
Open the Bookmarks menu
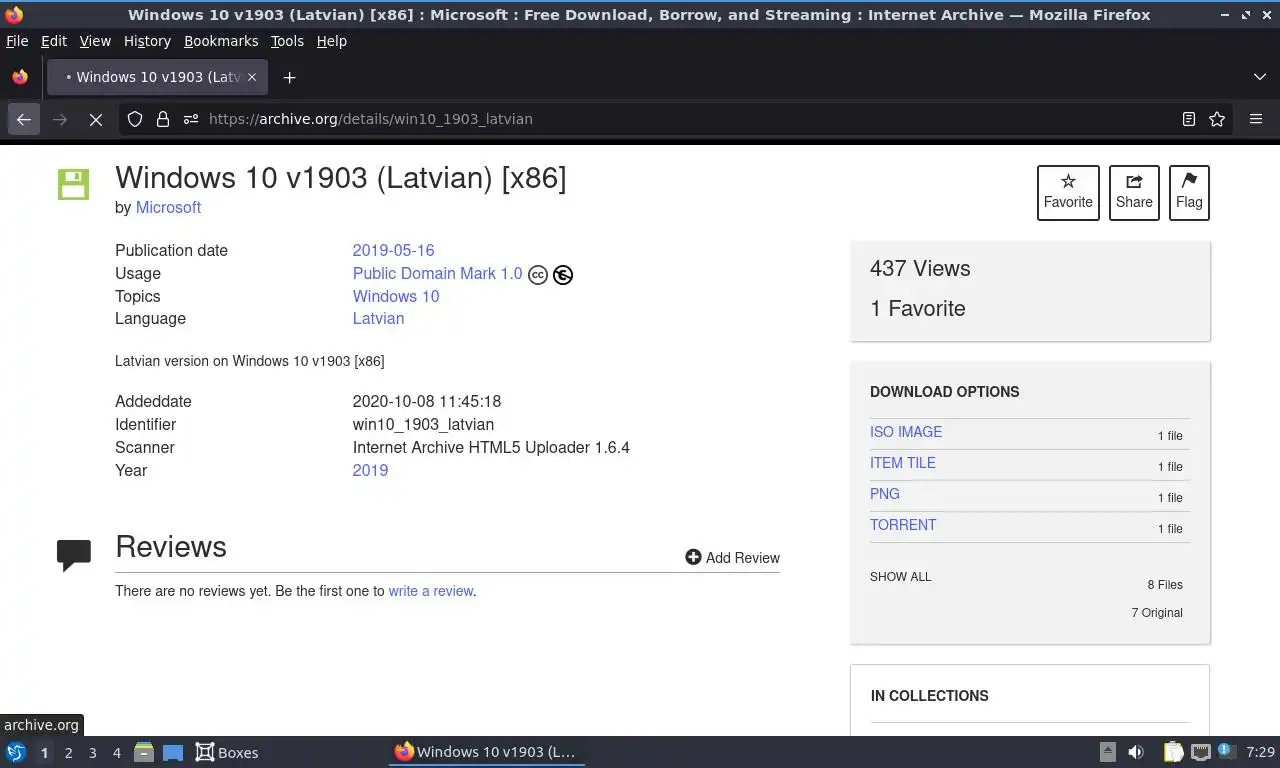click(x=221, y=41)
